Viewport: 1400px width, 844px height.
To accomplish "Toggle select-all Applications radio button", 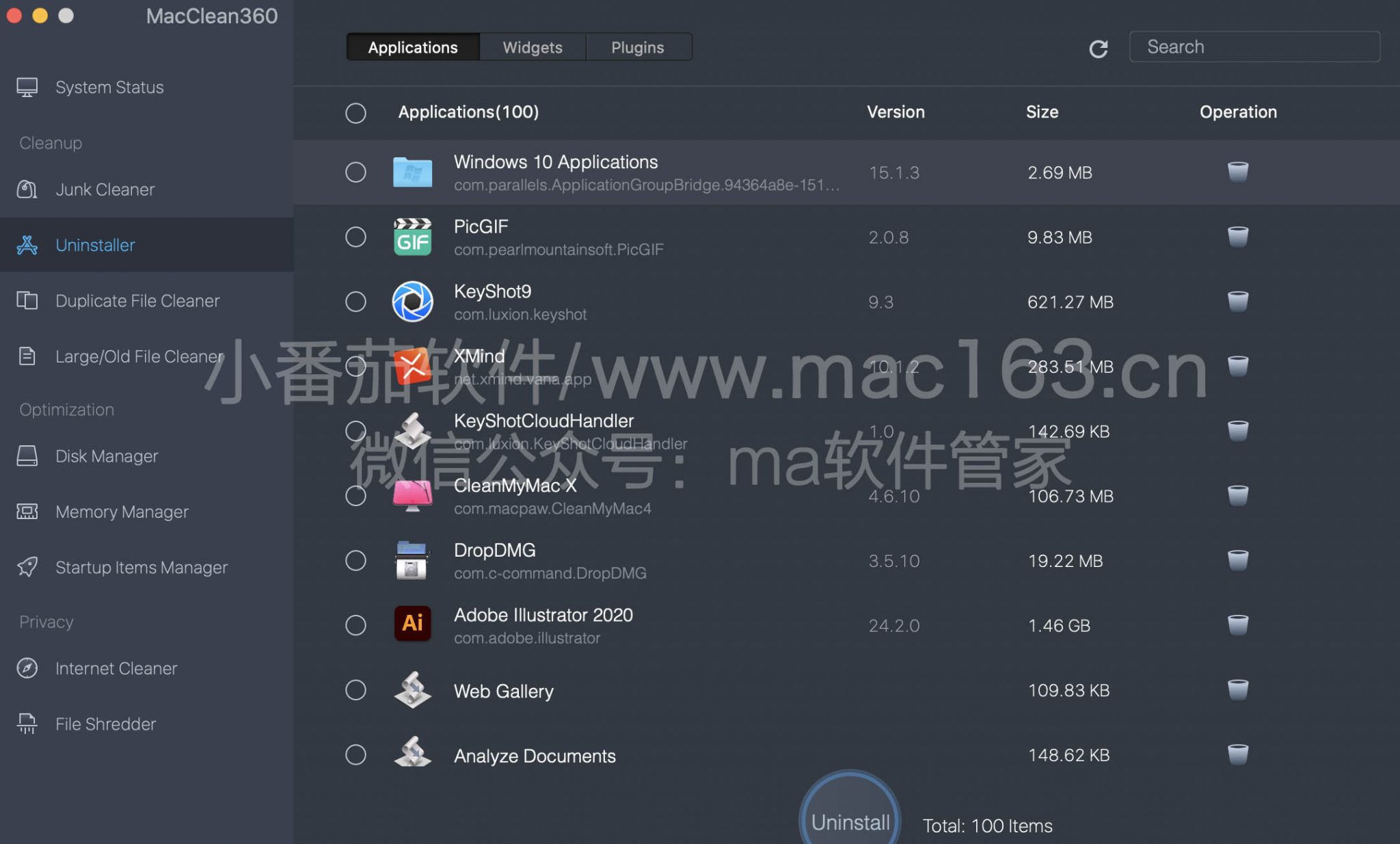I will (x=355, y=113).
